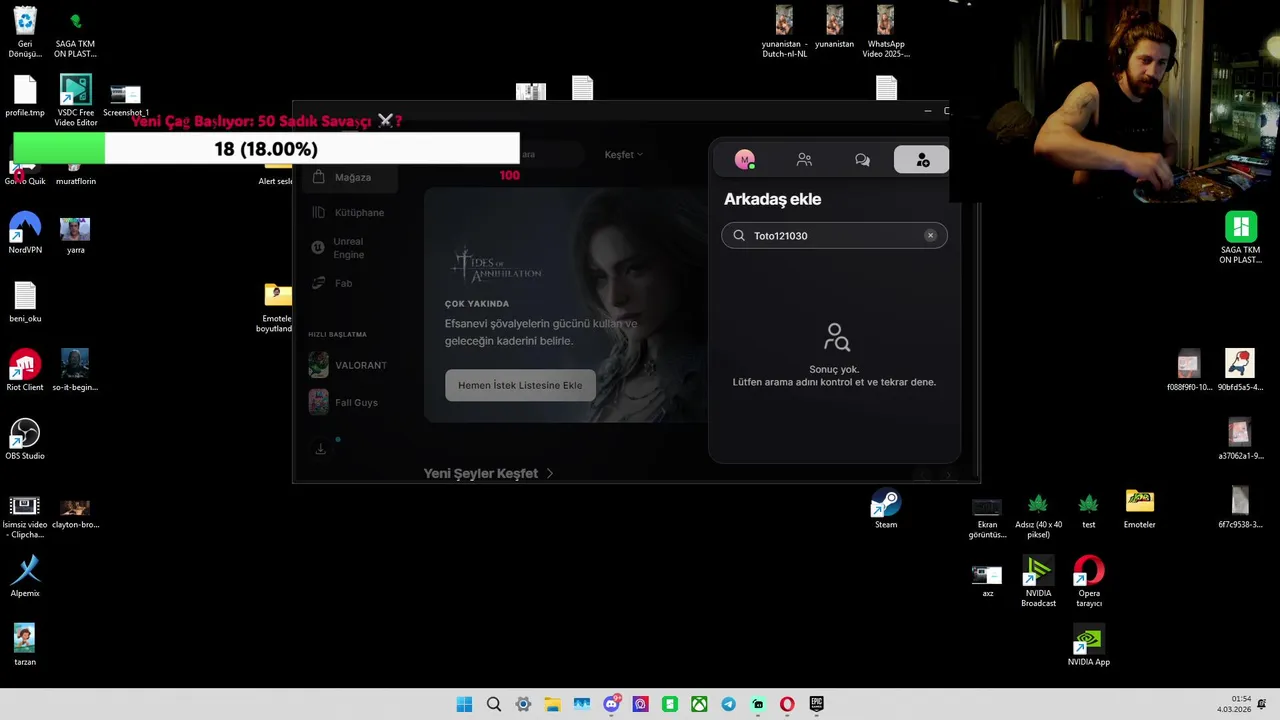Screen dimensions: 1280x720
Task: Open taskbar Search
Action: (493, 704)
